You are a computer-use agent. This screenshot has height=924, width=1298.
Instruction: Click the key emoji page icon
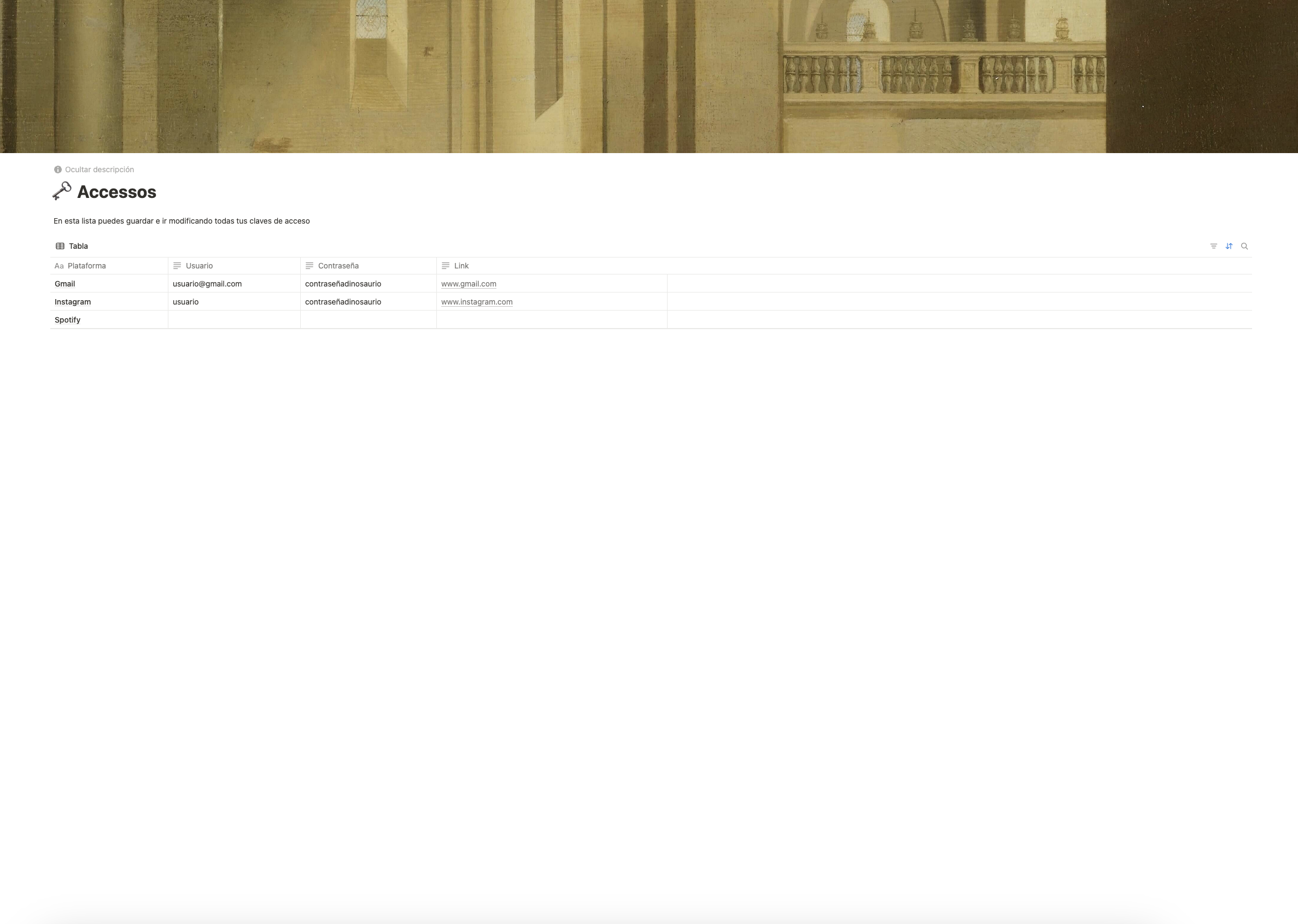pyautogui.click(x=62, y=191)
